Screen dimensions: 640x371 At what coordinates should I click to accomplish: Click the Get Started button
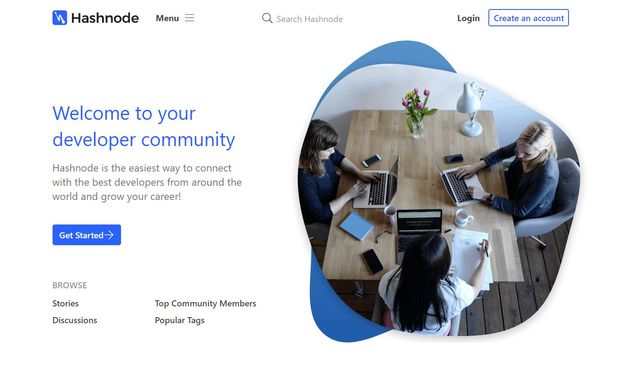(x=87, y=235)
